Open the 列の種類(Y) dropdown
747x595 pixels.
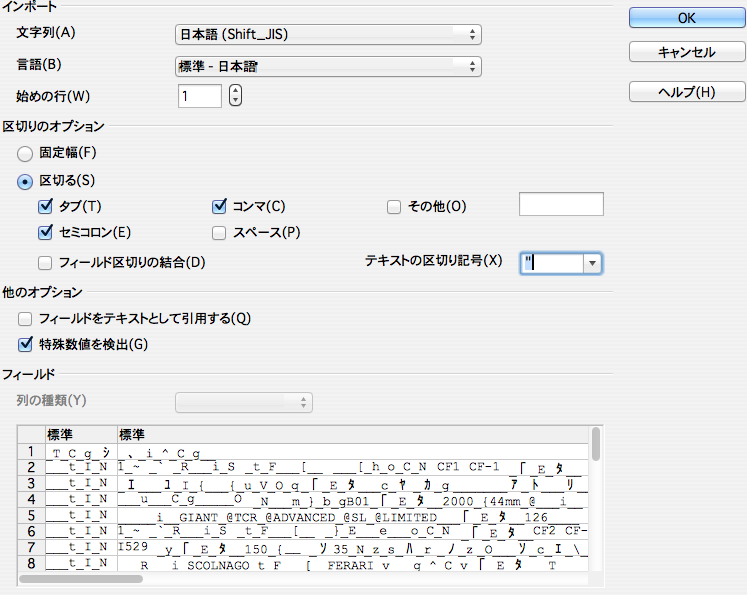coord(244,402)
